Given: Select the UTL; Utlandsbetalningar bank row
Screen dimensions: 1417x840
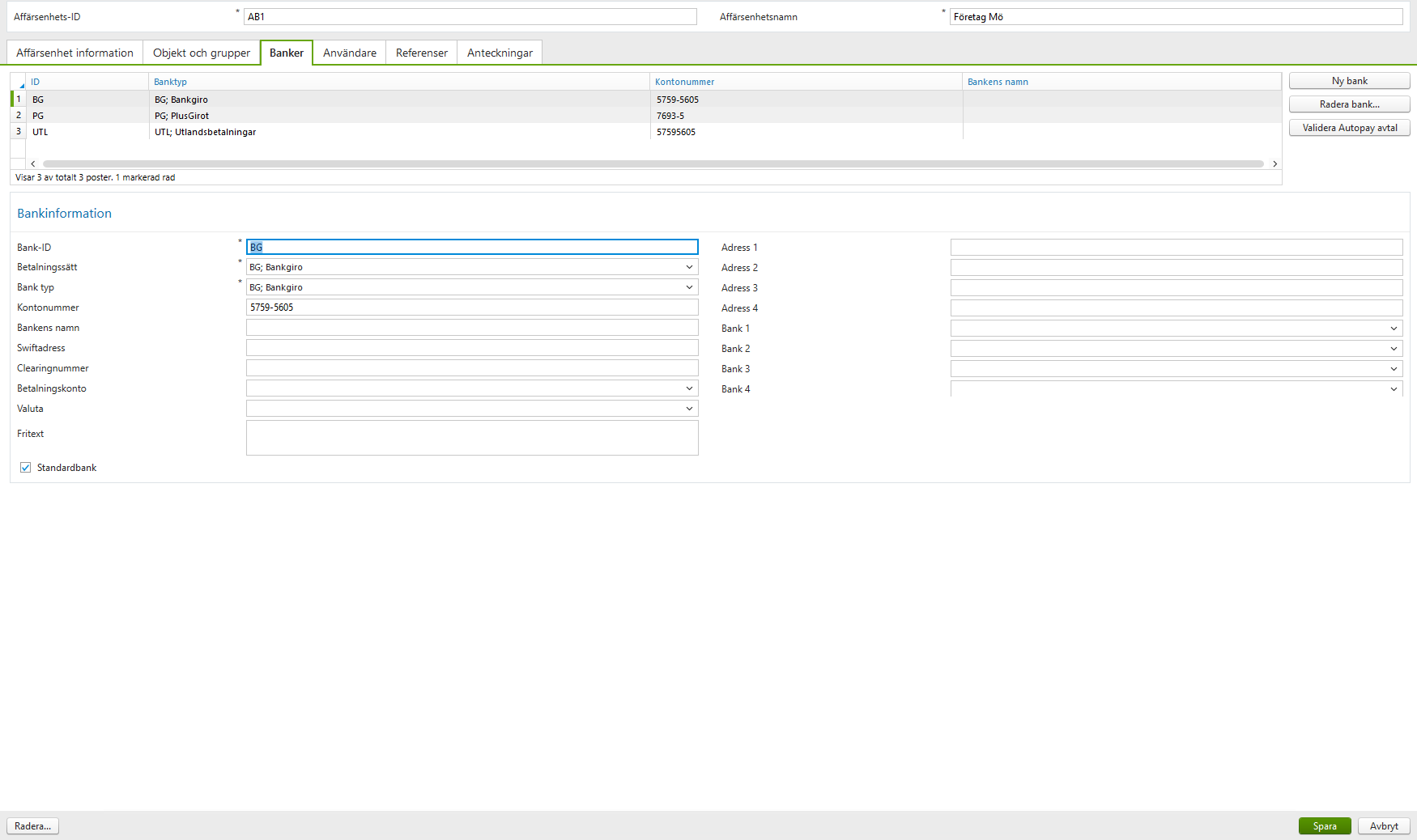Looking at the screenshot, I should (324, 132).
